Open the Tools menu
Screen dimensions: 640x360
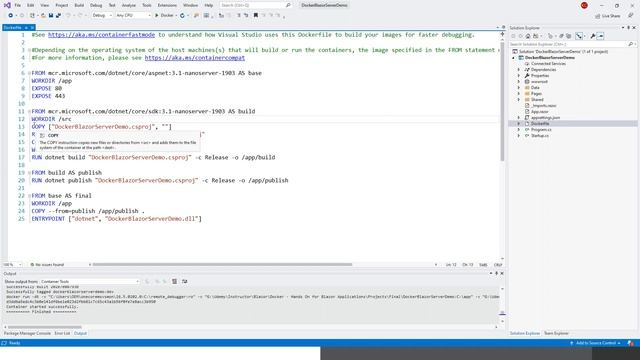[x=147, y=5]
